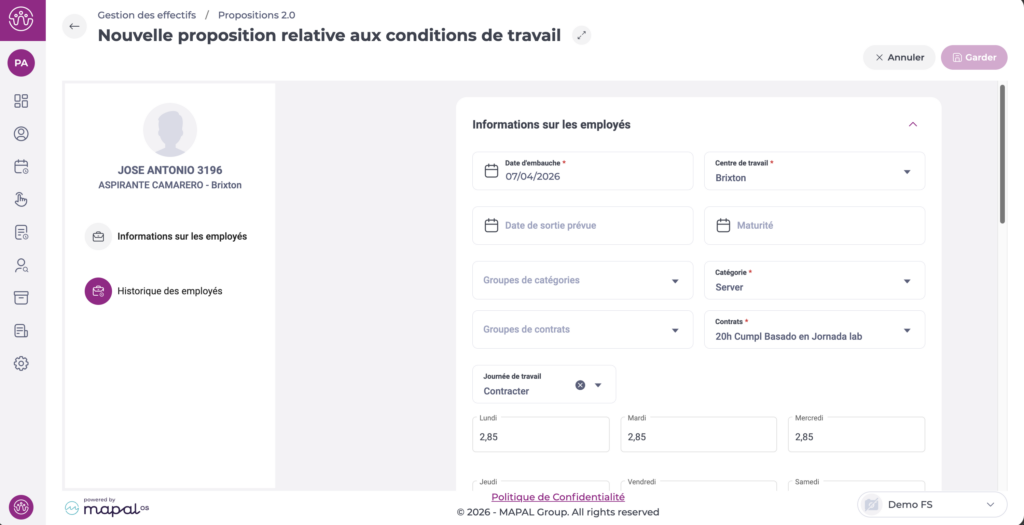
Task: Select Informations sur les employés tab
Action: [181, 237]
